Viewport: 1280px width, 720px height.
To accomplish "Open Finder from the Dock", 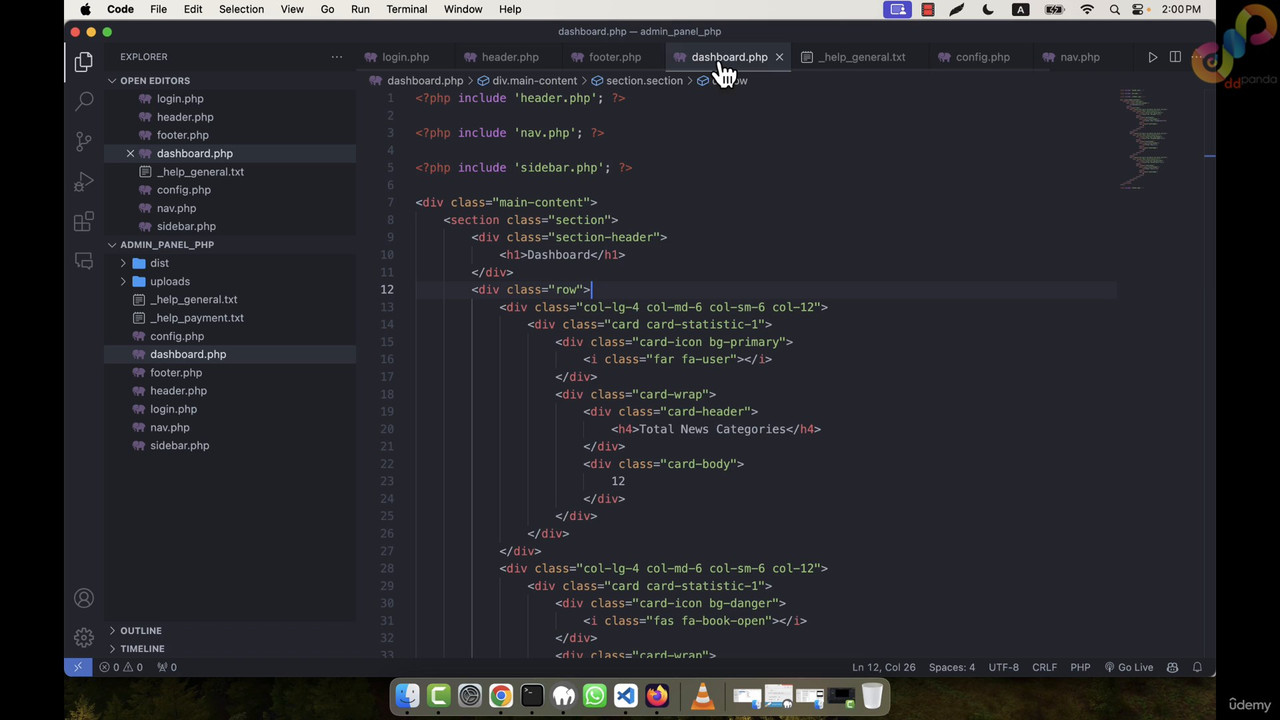I will point(407,696).
